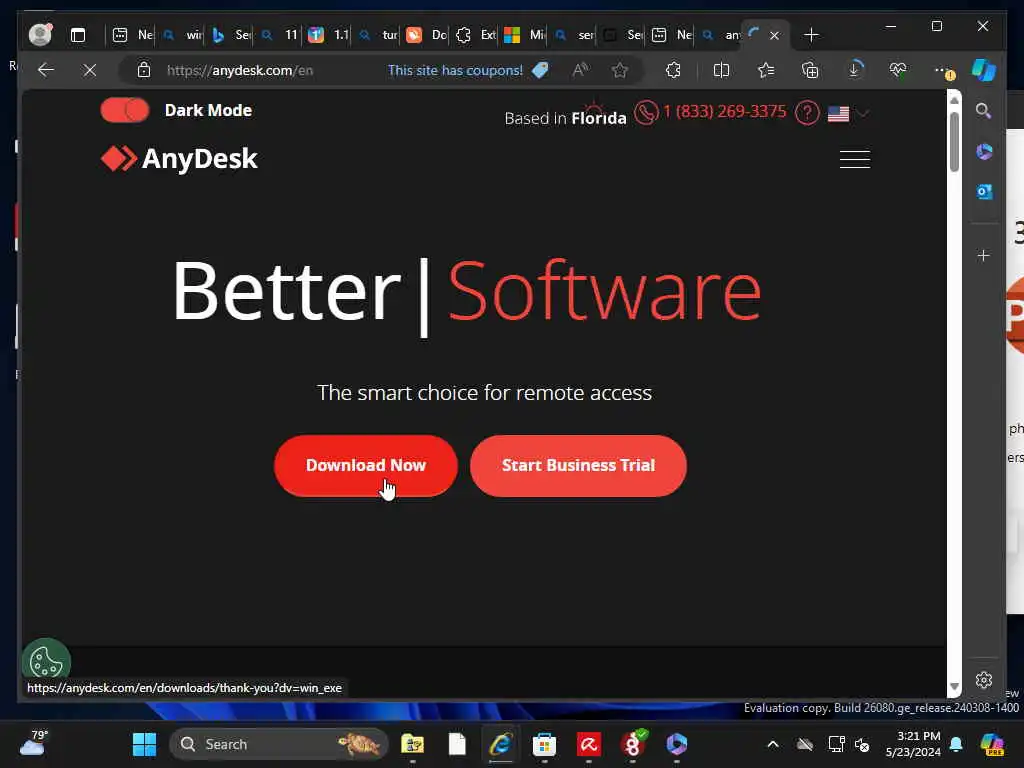This screenshot has width=1024, height=768.
Task: Go back with the browser back arrow
Action: 46,70
